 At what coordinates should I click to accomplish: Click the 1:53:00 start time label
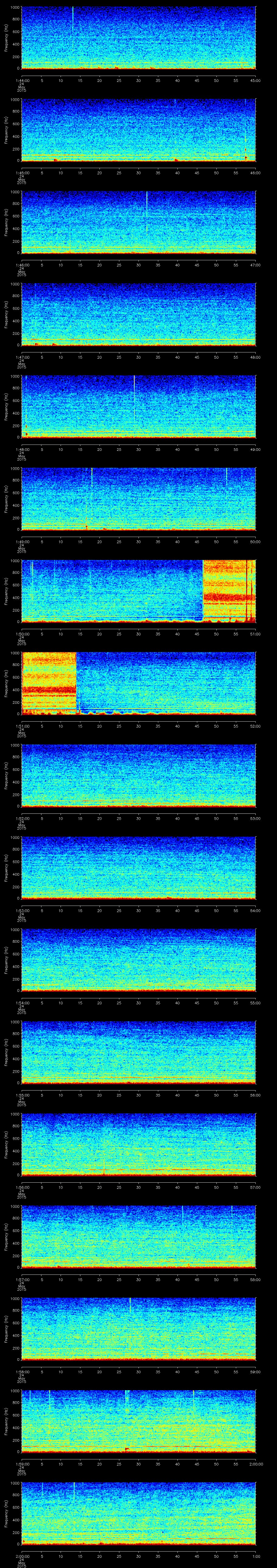[22, 910]
